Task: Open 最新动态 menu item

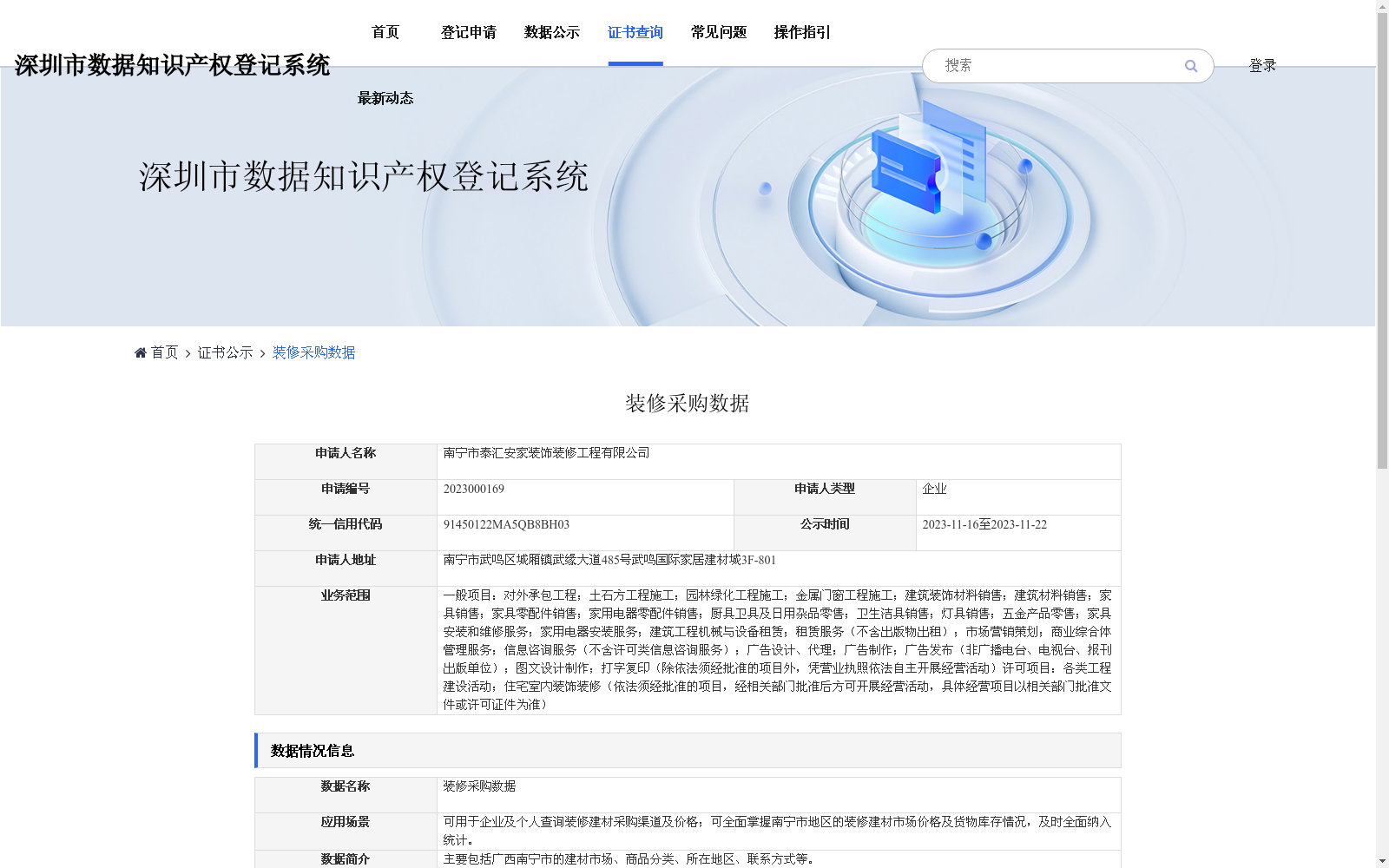Action: point(385,98)
